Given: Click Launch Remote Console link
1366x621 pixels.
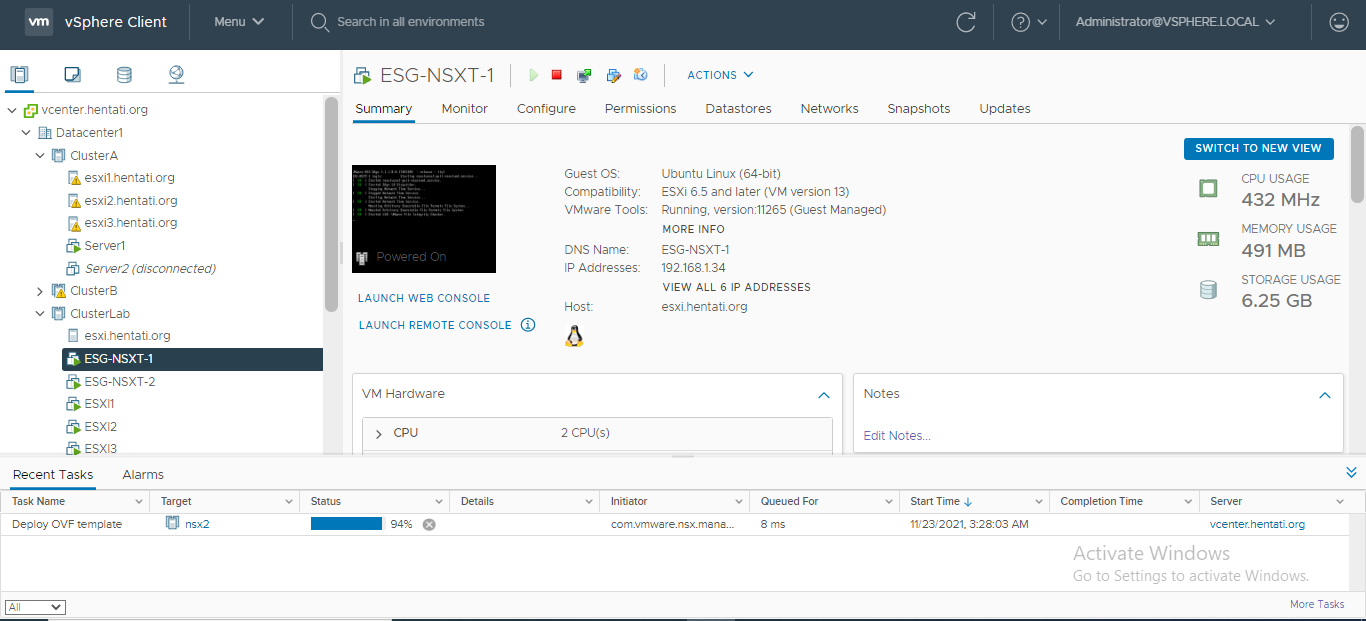Looking at the screenshot, I should point(435,325).
